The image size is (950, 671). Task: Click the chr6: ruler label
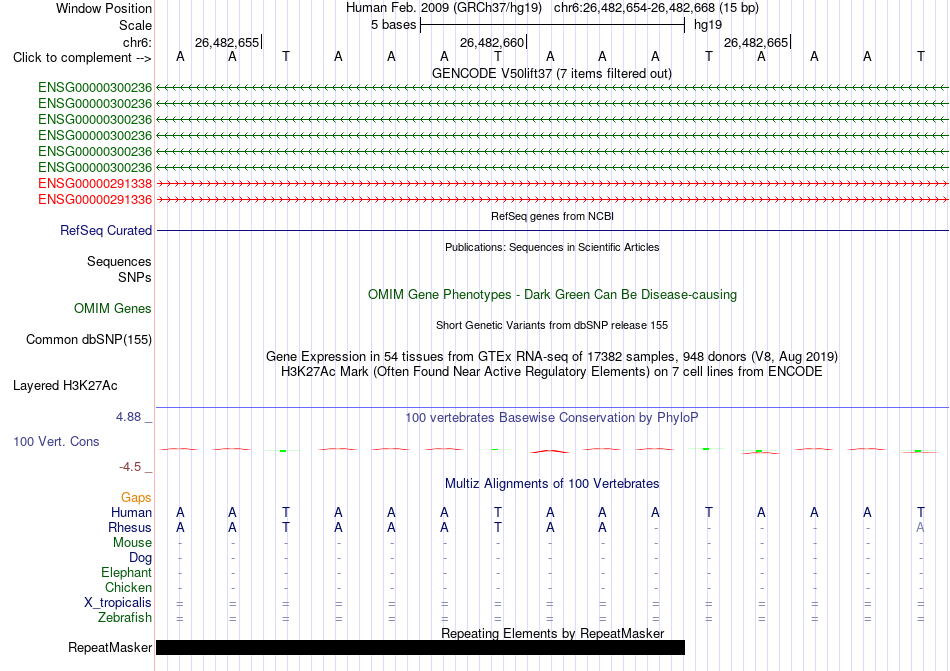137,42
